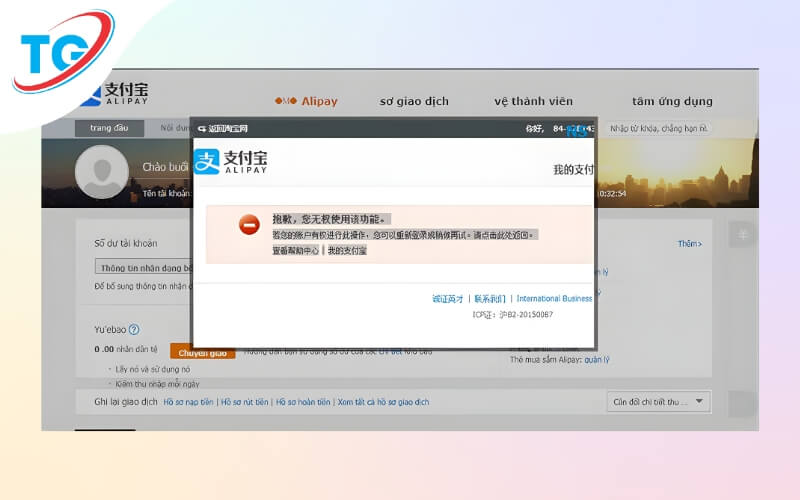Open the 'Hồ sơ rút tiền' link
The height and width of the screenshot is (500, 800).
point(244,402)
